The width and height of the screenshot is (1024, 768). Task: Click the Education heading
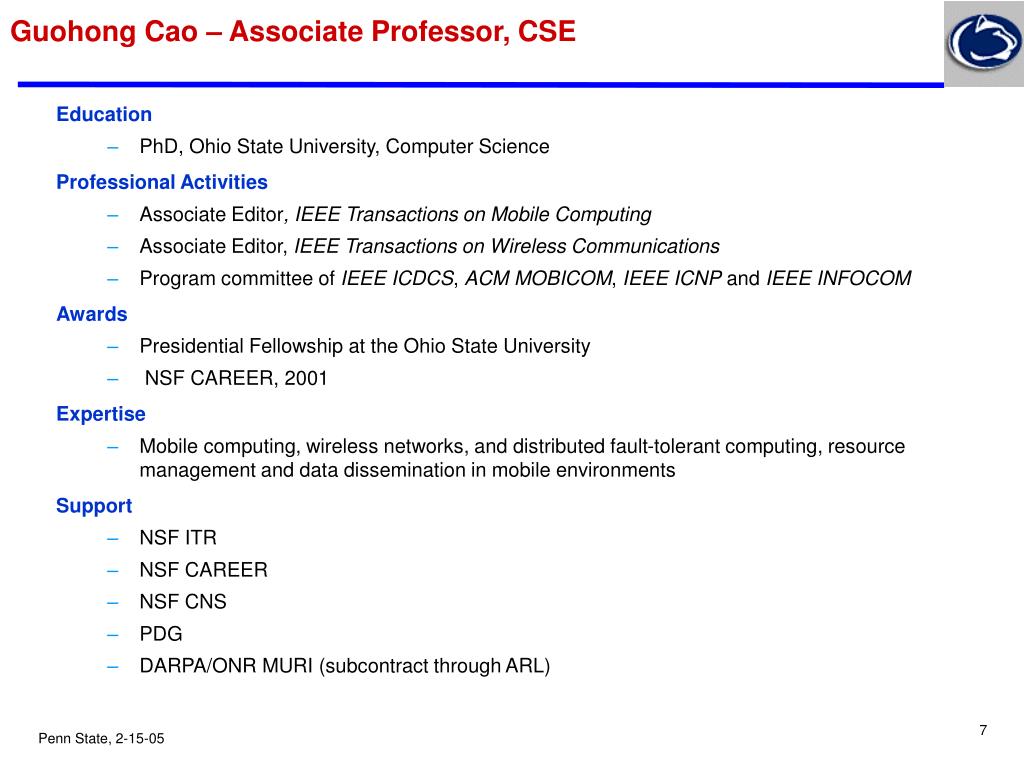point(104,114)
